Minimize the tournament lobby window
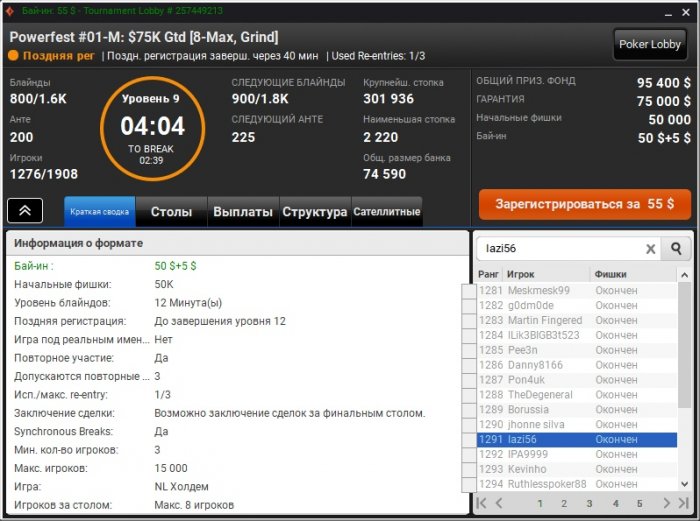 tap(668, 13)
